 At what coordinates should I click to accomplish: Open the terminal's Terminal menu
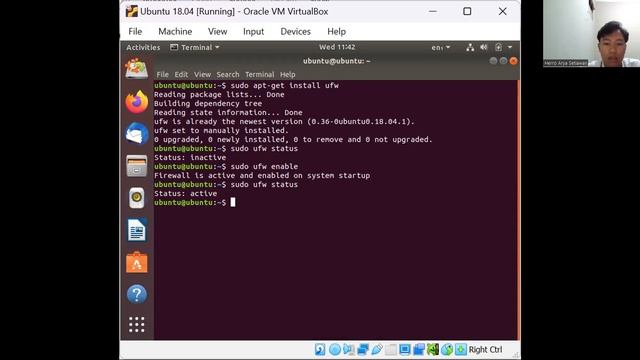coord(260,74)
